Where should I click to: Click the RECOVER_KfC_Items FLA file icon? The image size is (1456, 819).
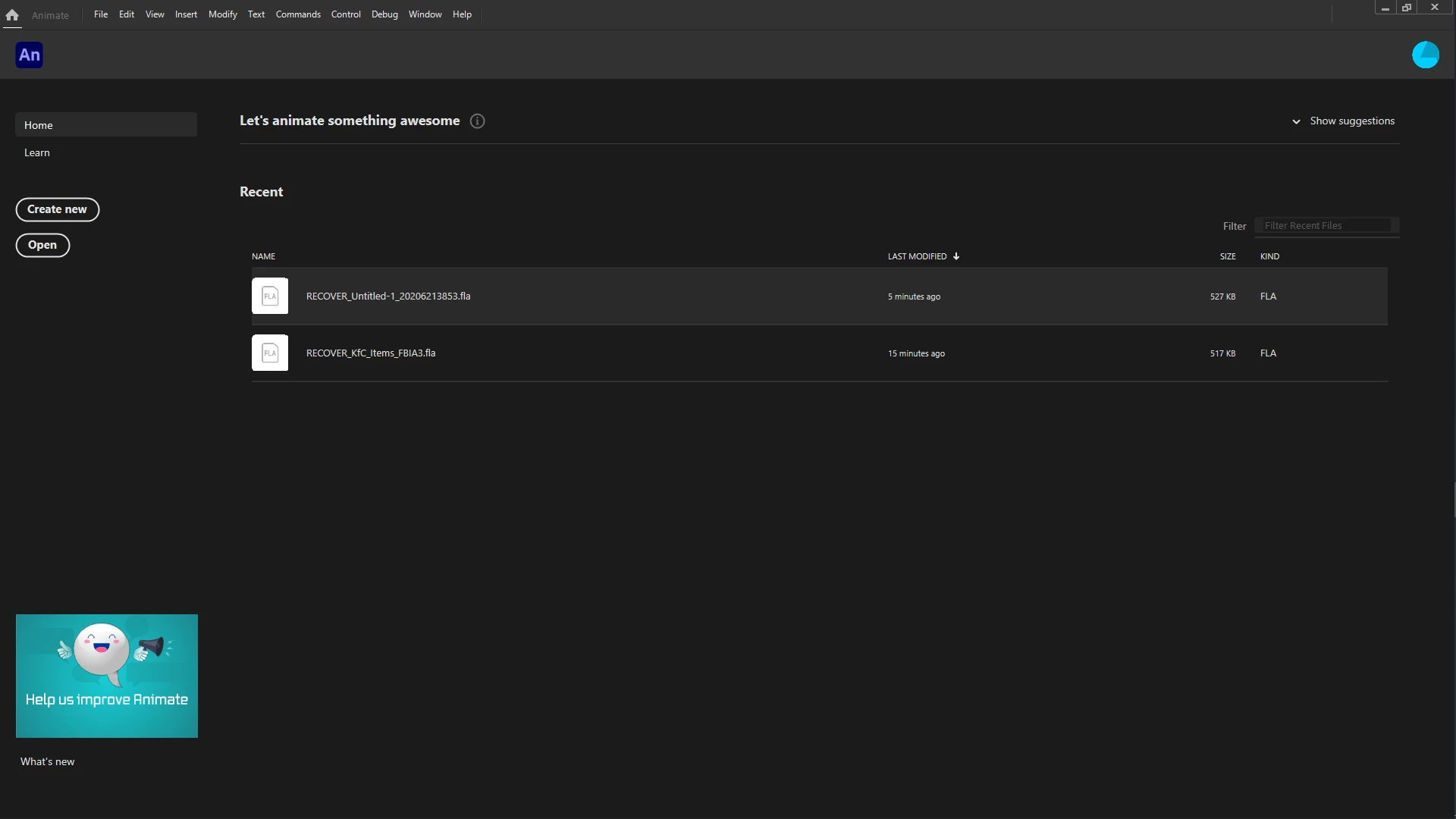tap(270, 353)
